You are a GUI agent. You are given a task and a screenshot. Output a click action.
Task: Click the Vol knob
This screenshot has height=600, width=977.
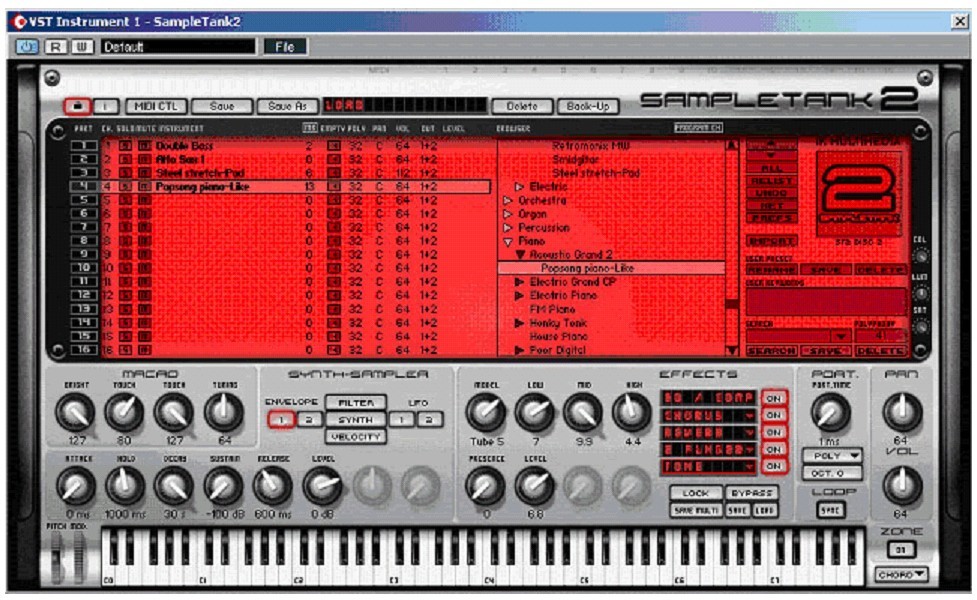(902, 486)
